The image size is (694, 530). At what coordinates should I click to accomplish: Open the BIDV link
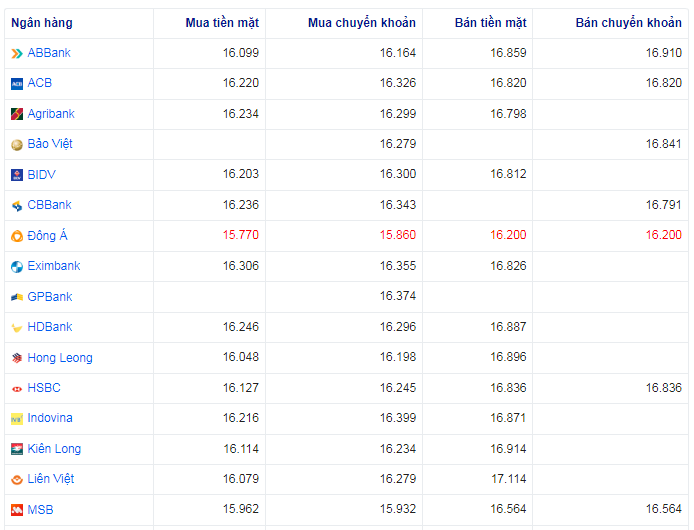42,174
